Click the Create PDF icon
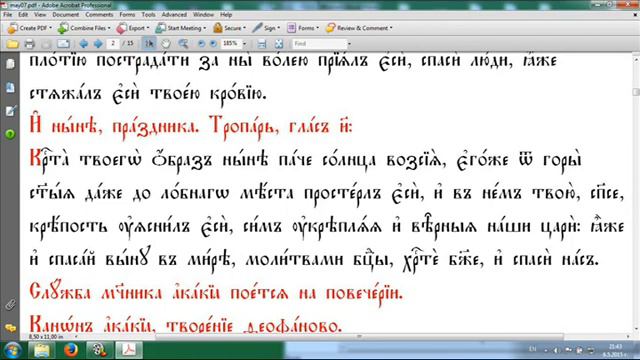Image resolution: width=640 pixels, height=360 pixels. point(12,28)
